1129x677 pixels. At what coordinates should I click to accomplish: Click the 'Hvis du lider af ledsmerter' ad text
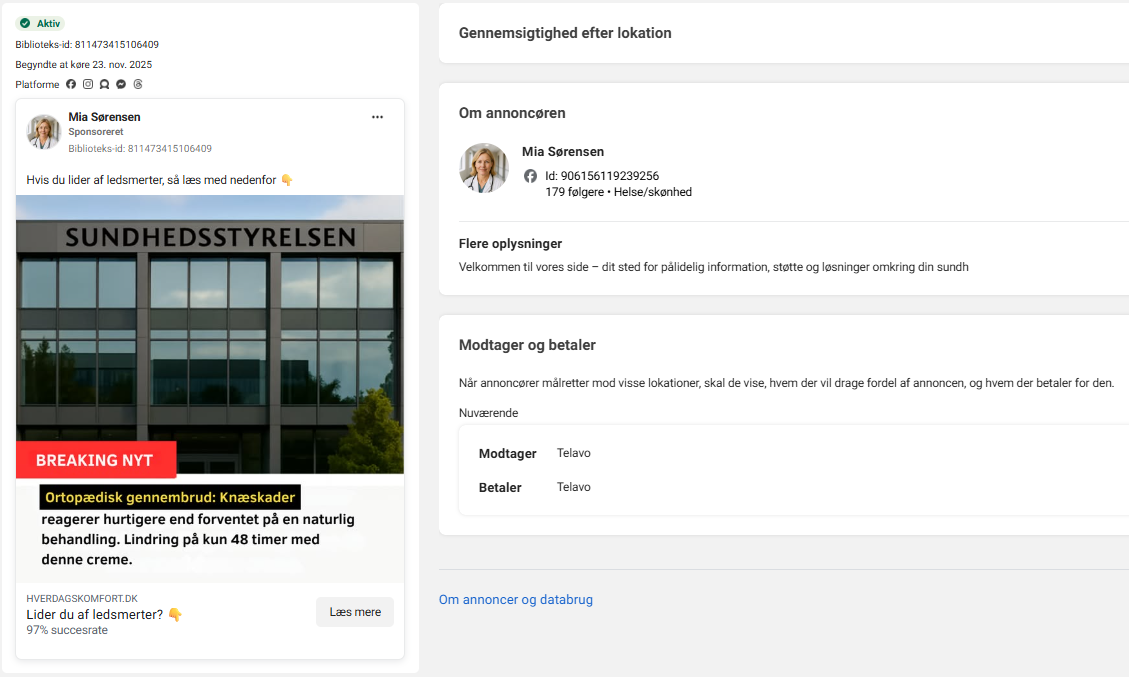tap(159, 180)
